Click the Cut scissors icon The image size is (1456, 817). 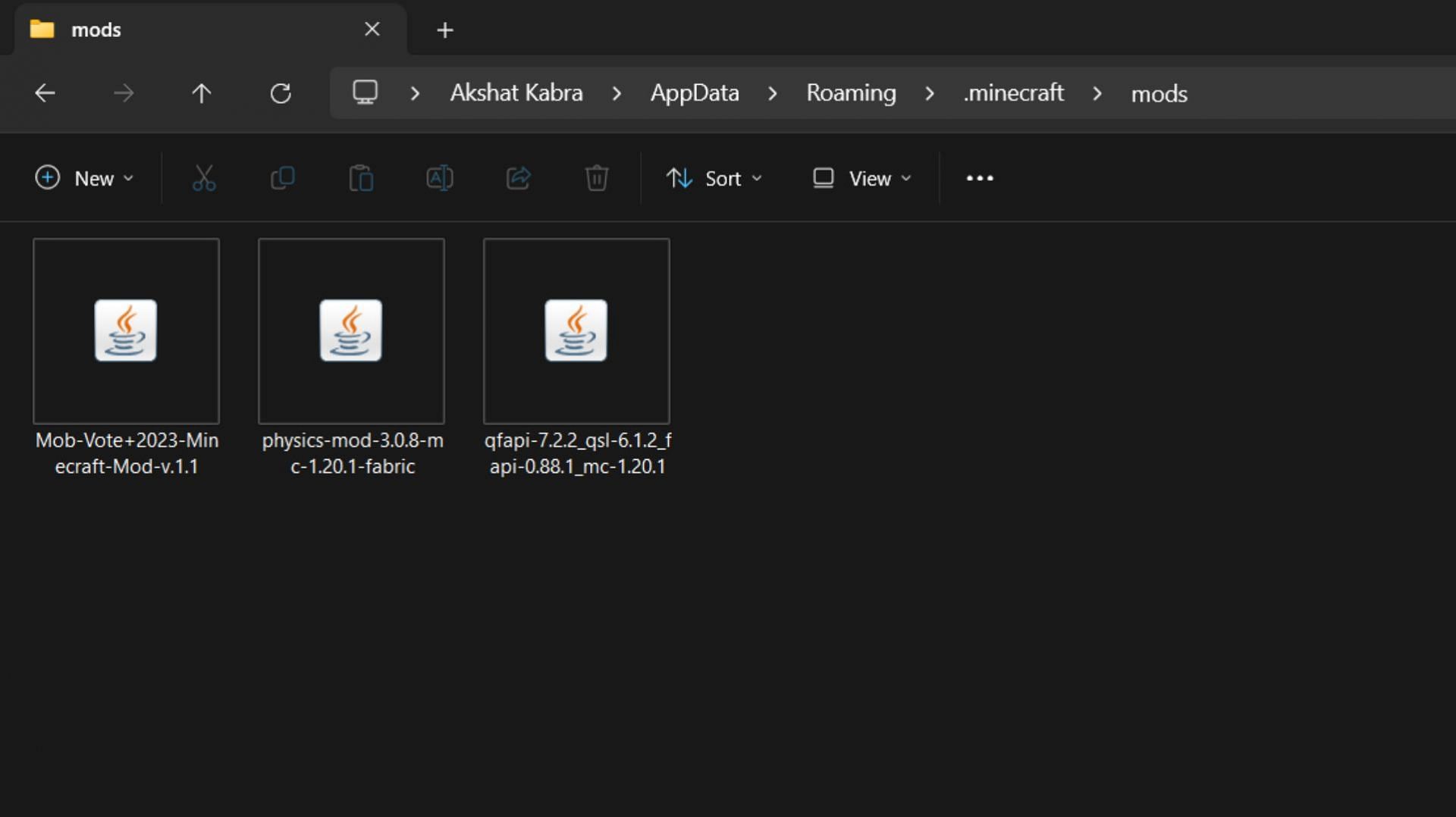[x=204, y=178]
